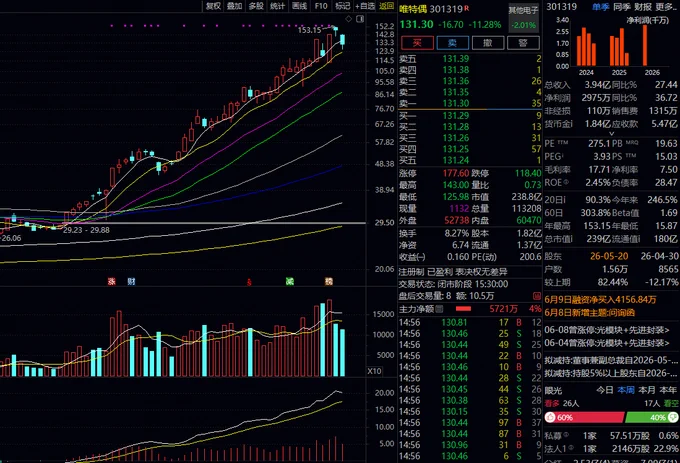Select 今日 in the 眼光 panel
The height and width of the screenshot is (463, 680).
605,390
